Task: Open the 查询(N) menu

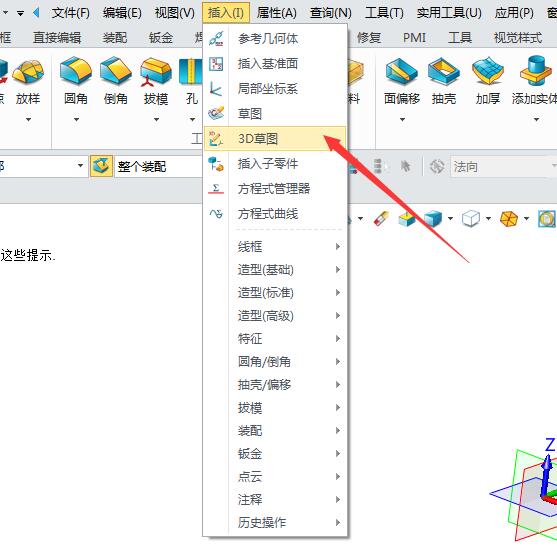Action: coord(330,13)
